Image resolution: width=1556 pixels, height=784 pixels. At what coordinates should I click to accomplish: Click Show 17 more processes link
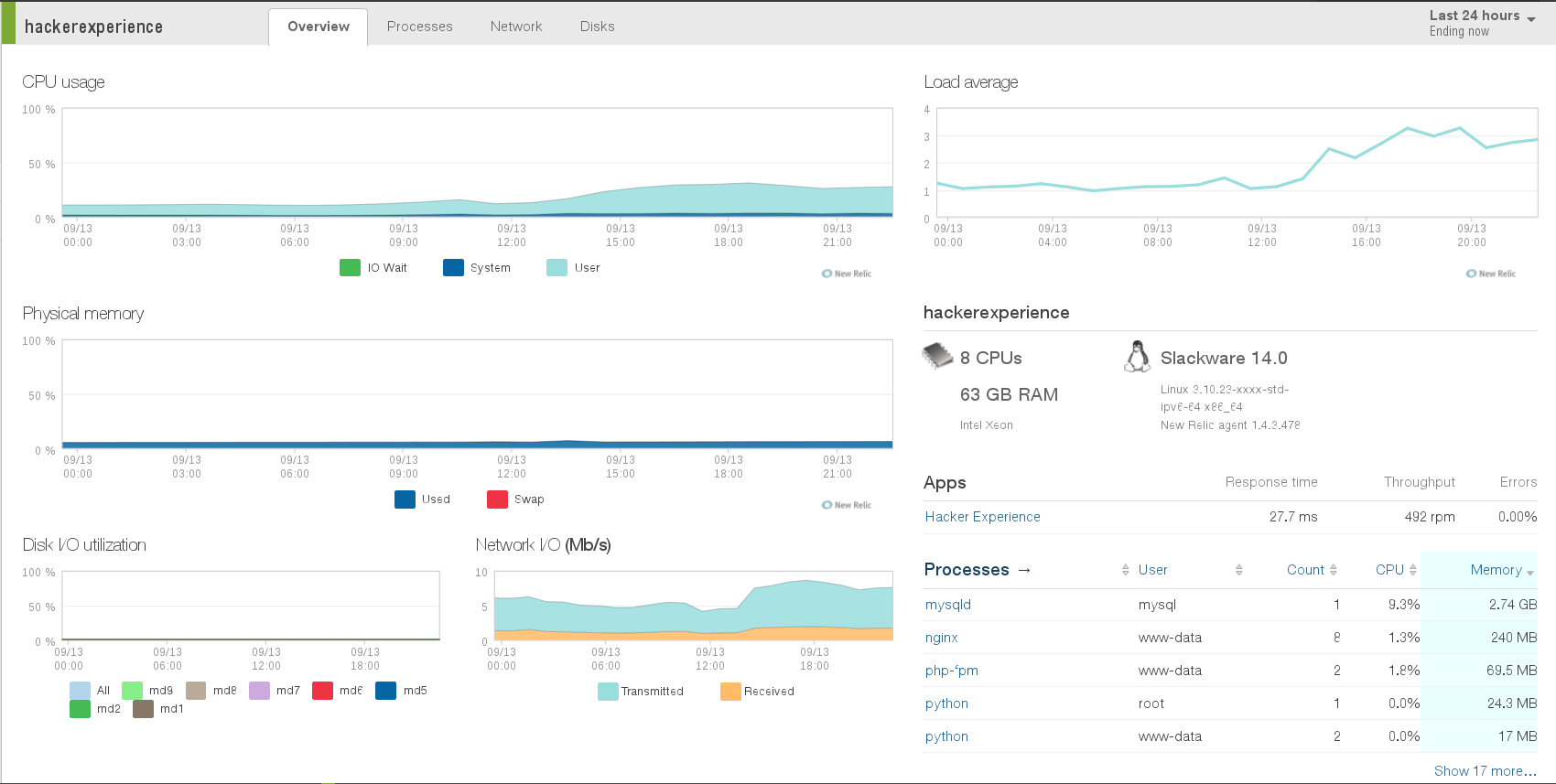click(x=1485, y=771)
